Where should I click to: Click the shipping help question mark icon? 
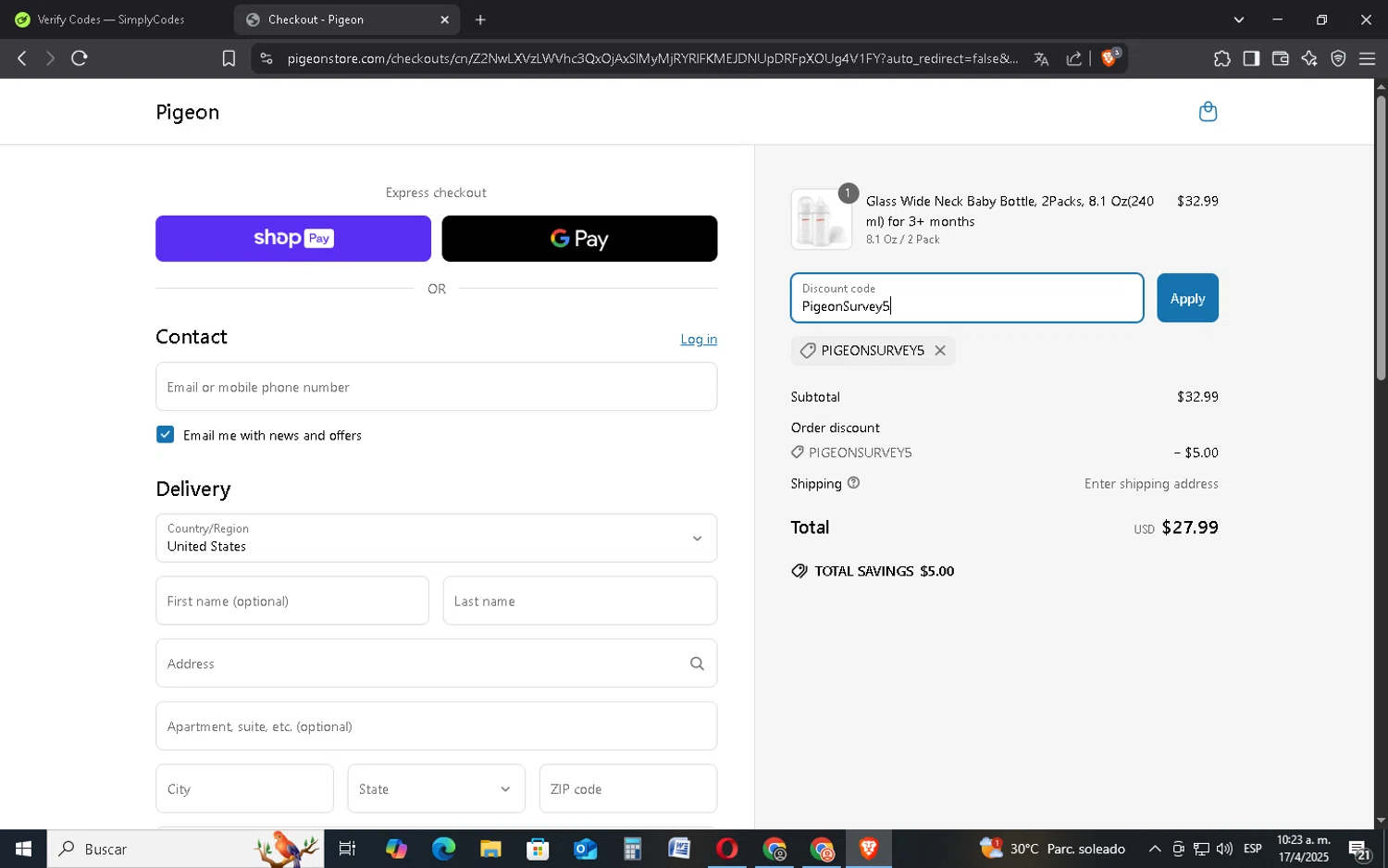point(853,483)
